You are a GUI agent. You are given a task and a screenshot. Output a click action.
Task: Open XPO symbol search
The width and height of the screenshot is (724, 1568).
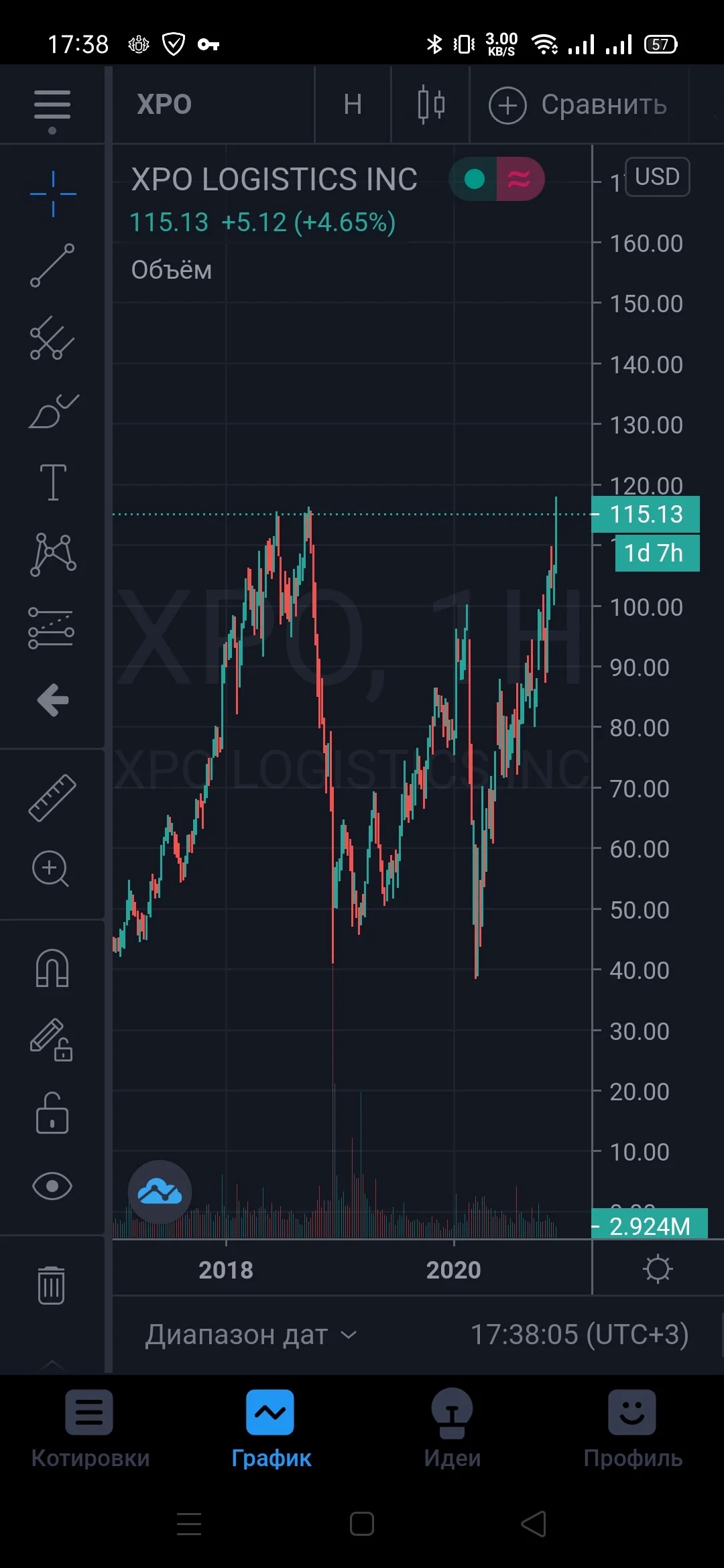[x=164, y=105]
